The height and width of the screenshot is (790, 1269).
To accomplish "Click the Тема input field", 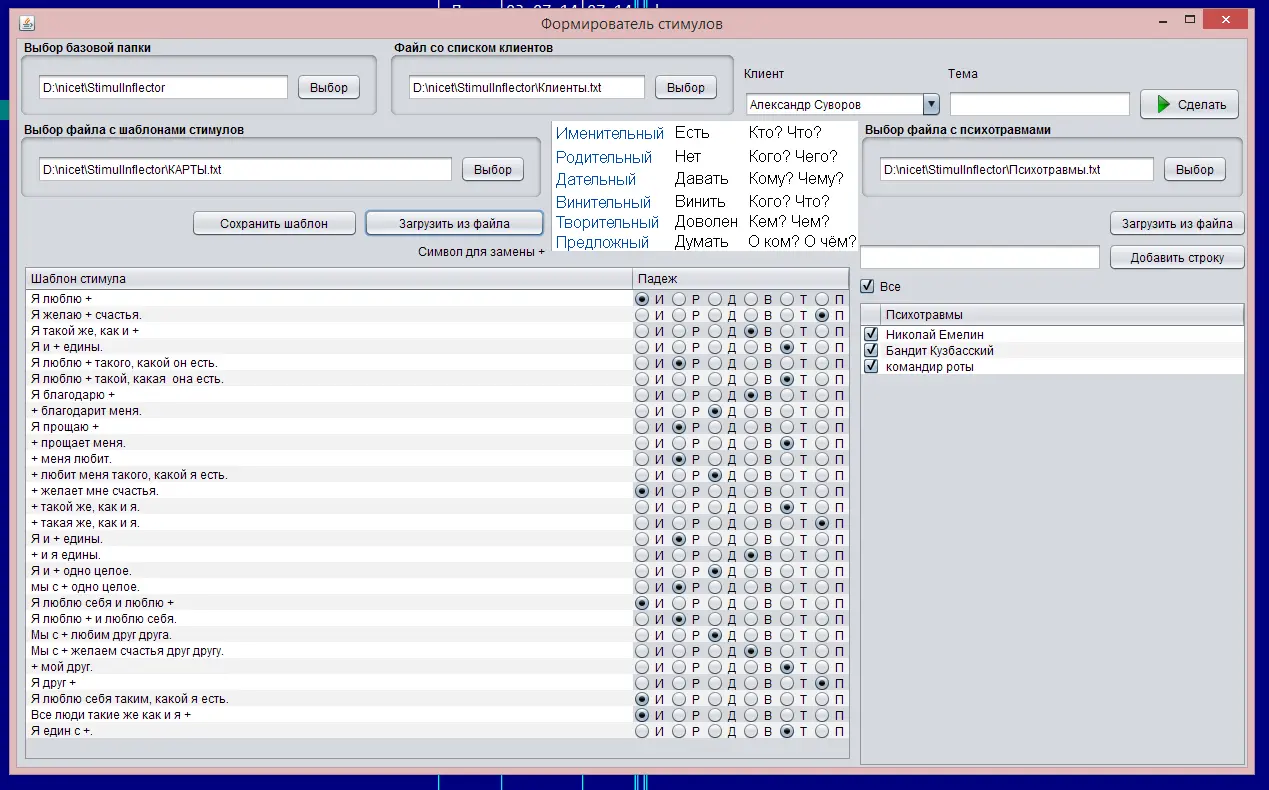I will click(x=1040, y=104).
